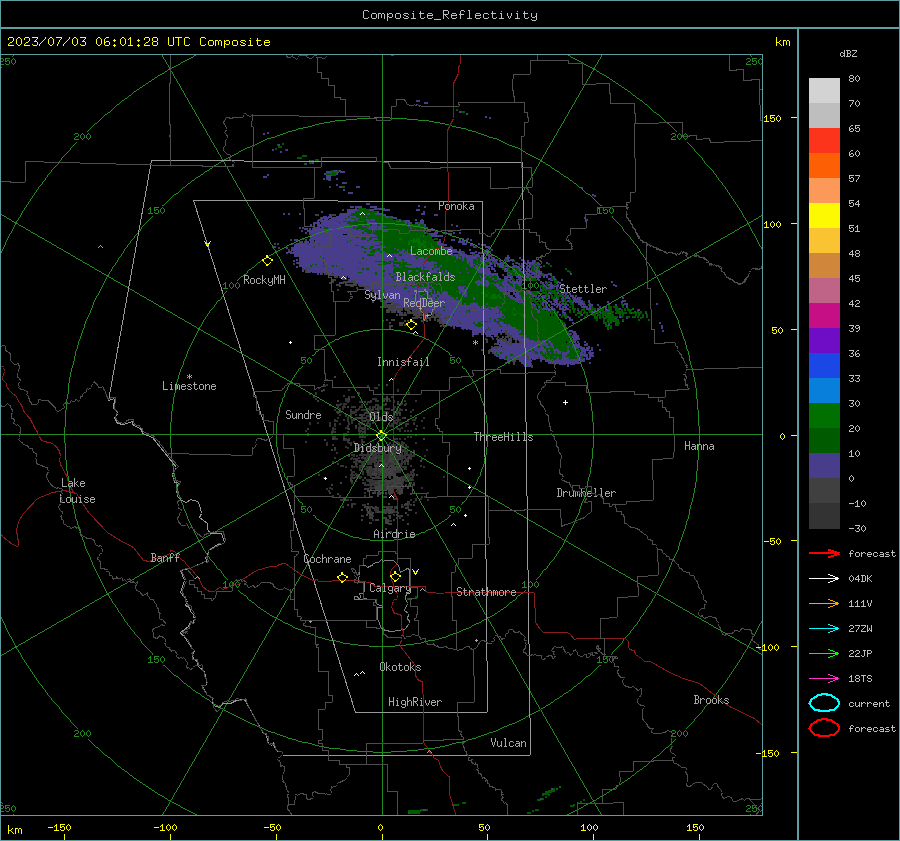Click the slate-purple 10-0 dBZ swatch
This screenshot has width=900, height=841.
[824, 465]
